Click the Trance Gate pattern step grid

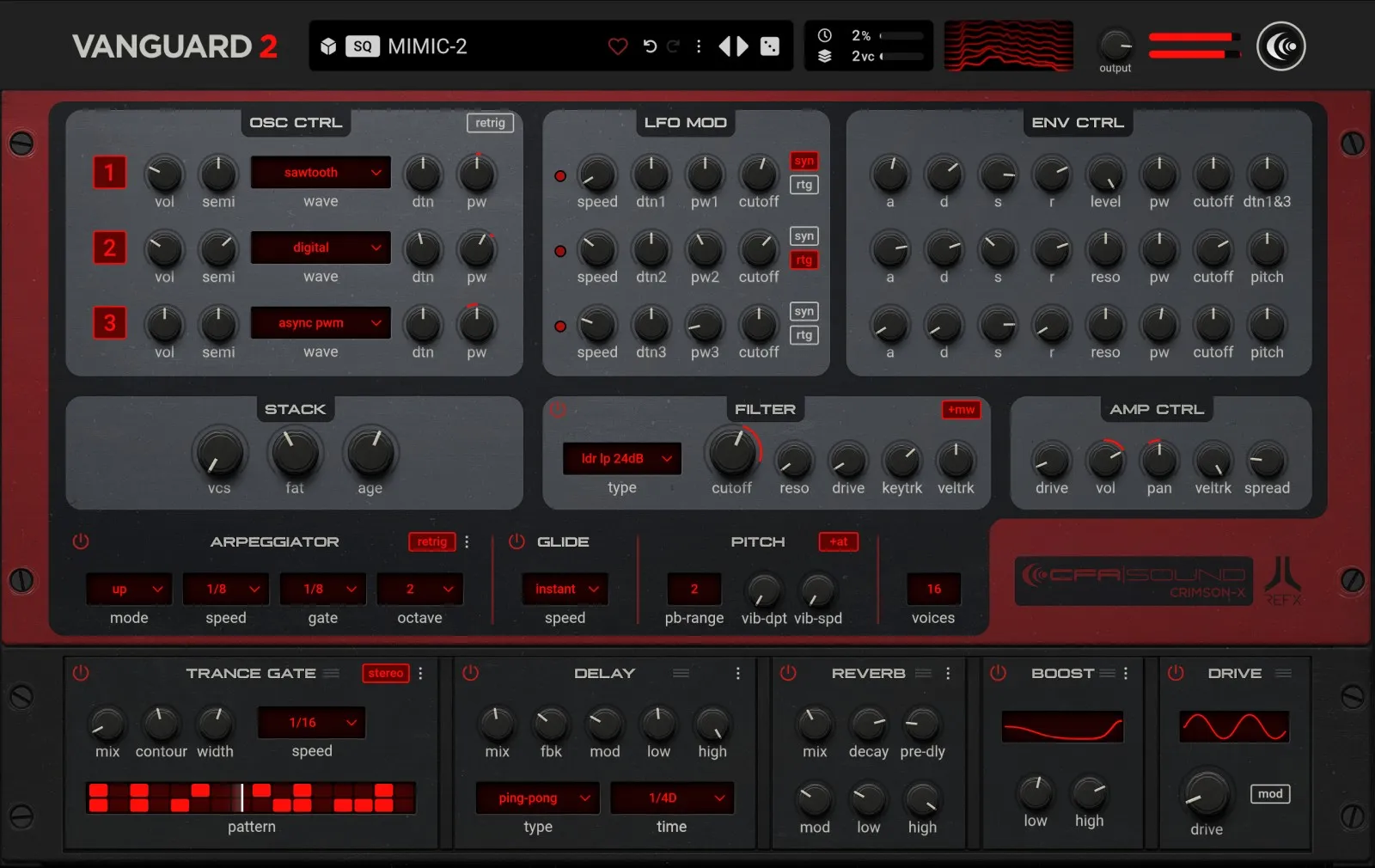click(251, 798)
